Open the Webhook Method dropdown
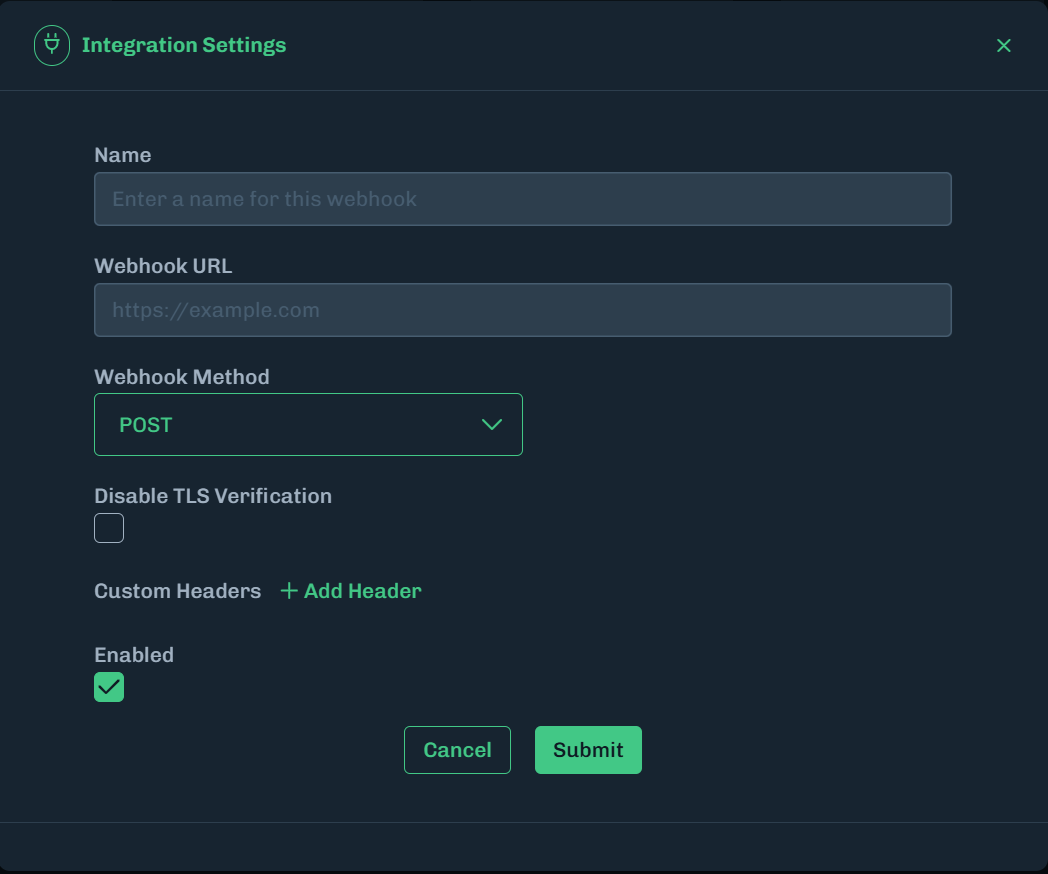Image resolution: width=1048 pixels, height=874 pixels. [x=308, y=425]
